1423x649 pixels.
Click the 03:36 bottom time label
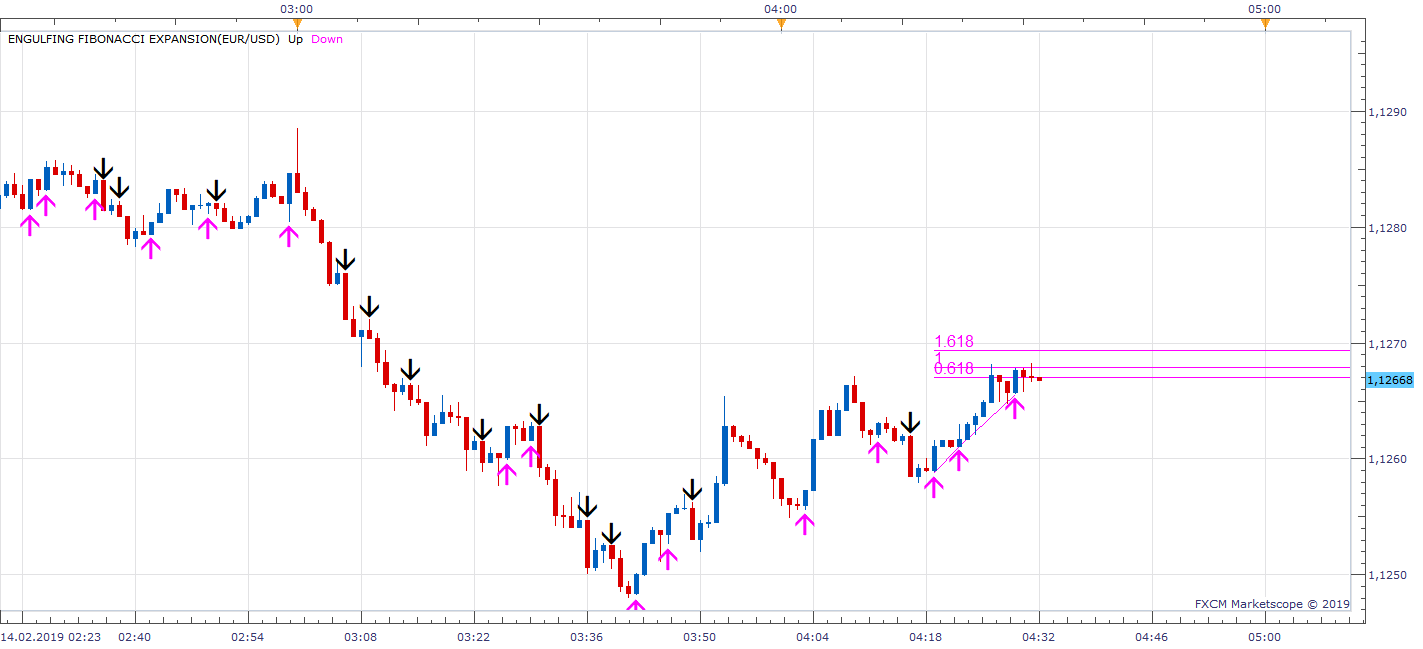(587, 636)
